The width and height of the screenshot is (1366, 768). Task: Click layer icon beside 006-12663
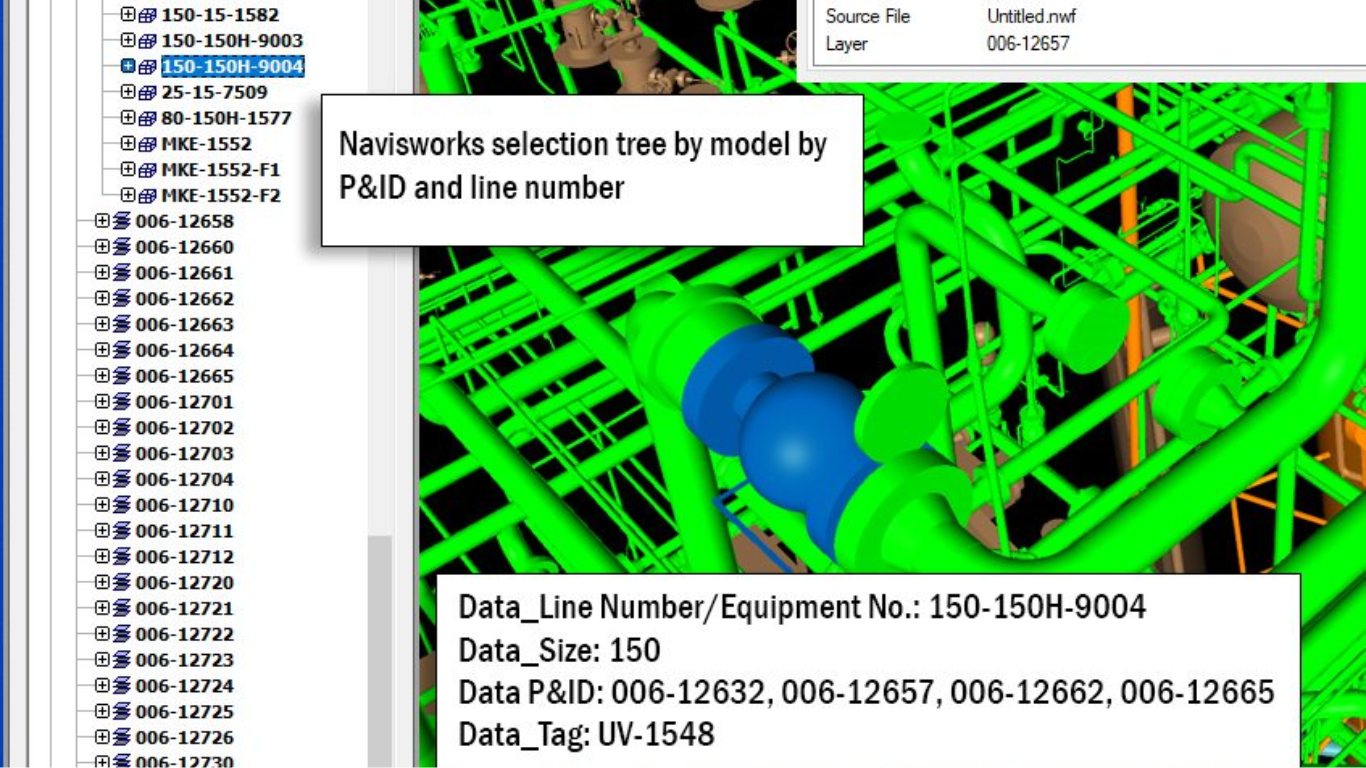[x=122, y=325]
